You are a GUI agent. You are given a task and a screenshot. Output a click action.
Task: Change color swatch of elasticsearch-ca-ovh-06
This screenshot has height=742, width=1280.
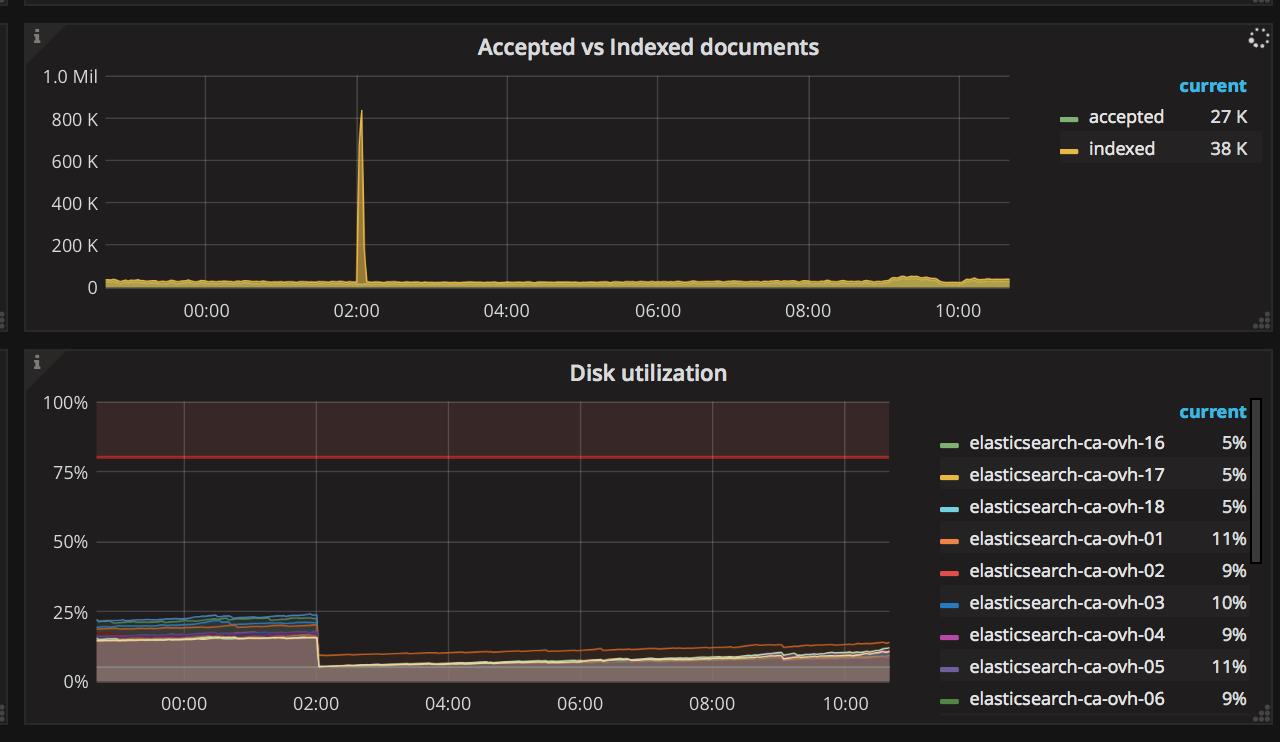coord(949,701)
